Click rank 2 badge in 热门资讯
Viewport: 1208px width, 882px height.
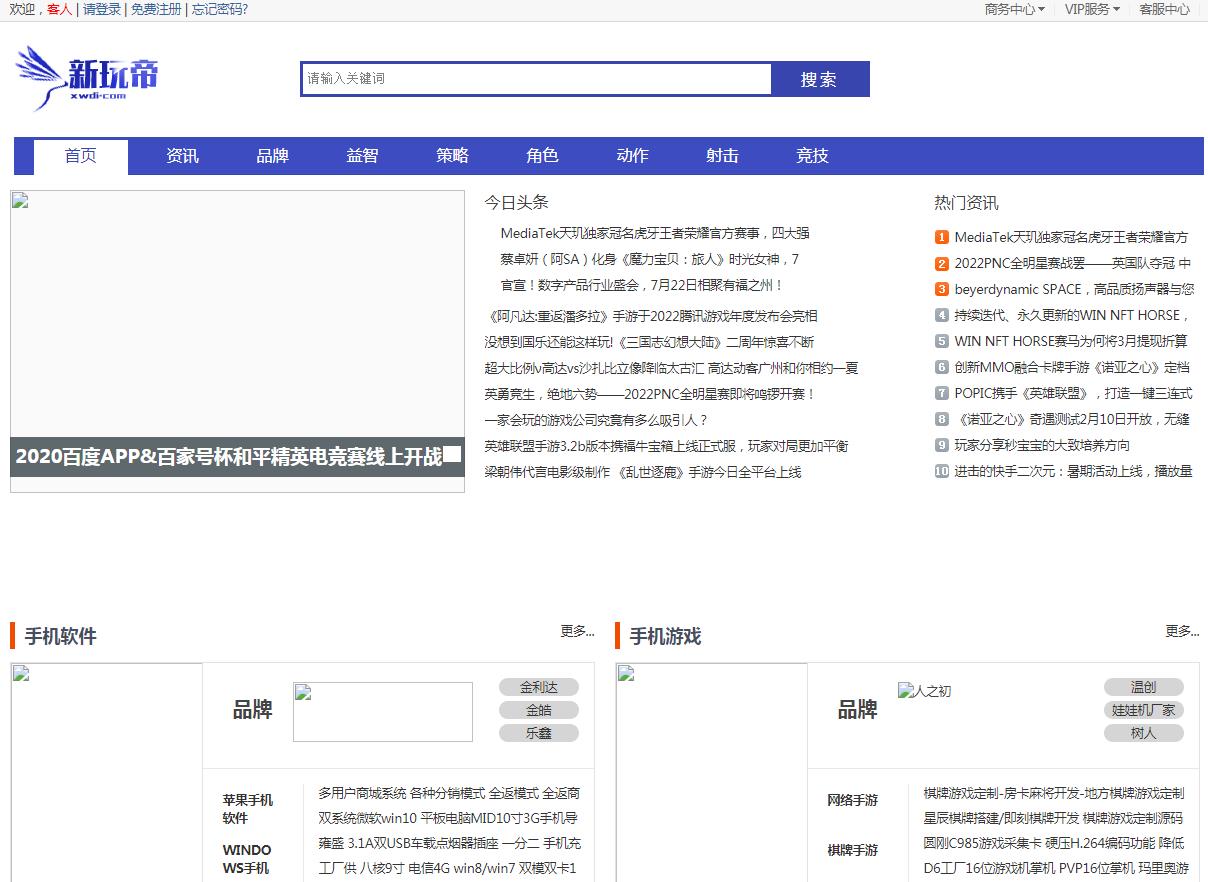(942, 263)
